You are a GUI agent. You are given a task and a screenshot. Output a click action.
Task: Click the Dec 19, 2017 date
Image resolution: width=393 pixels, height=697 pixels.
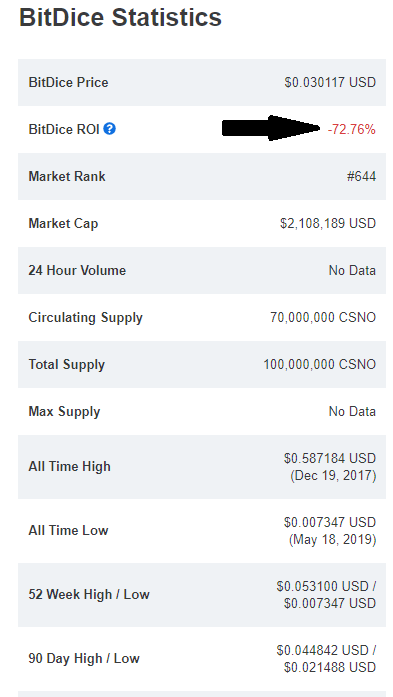click(x=333, y=476)
